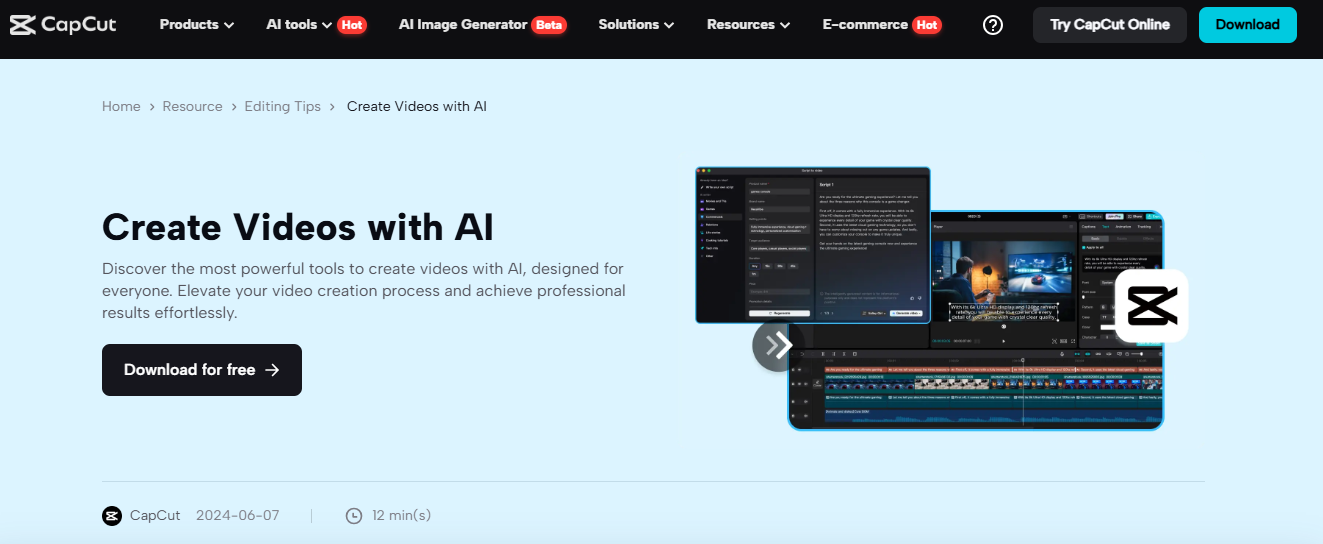The height and width of the screenshot is (544, 1323).
Task: Click the Try CapCut Online button
Action: (1110, 25)
